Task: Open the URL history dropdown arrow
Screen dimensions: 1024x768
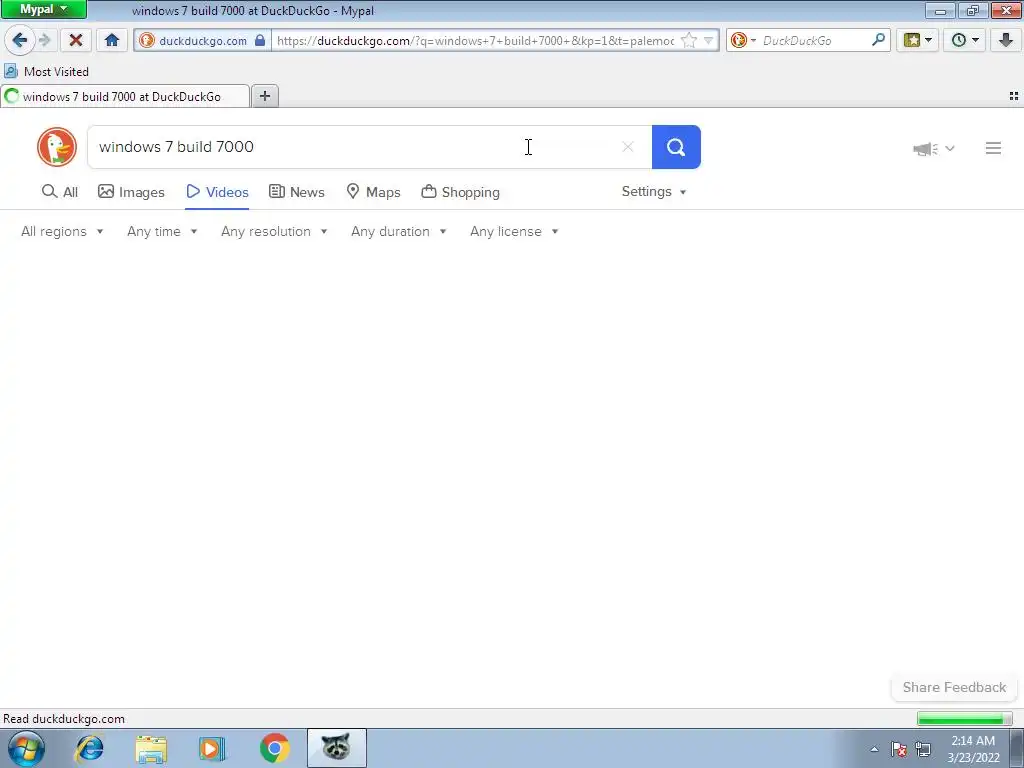Action: click(x=709, y=40)
